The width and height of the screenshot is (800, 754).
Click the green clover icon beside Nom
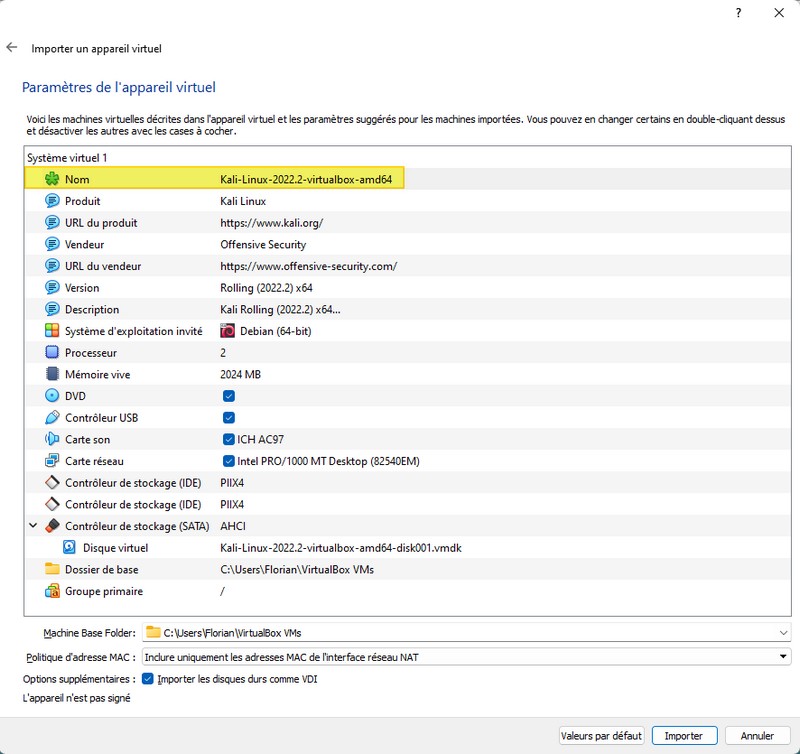point(52,179)
